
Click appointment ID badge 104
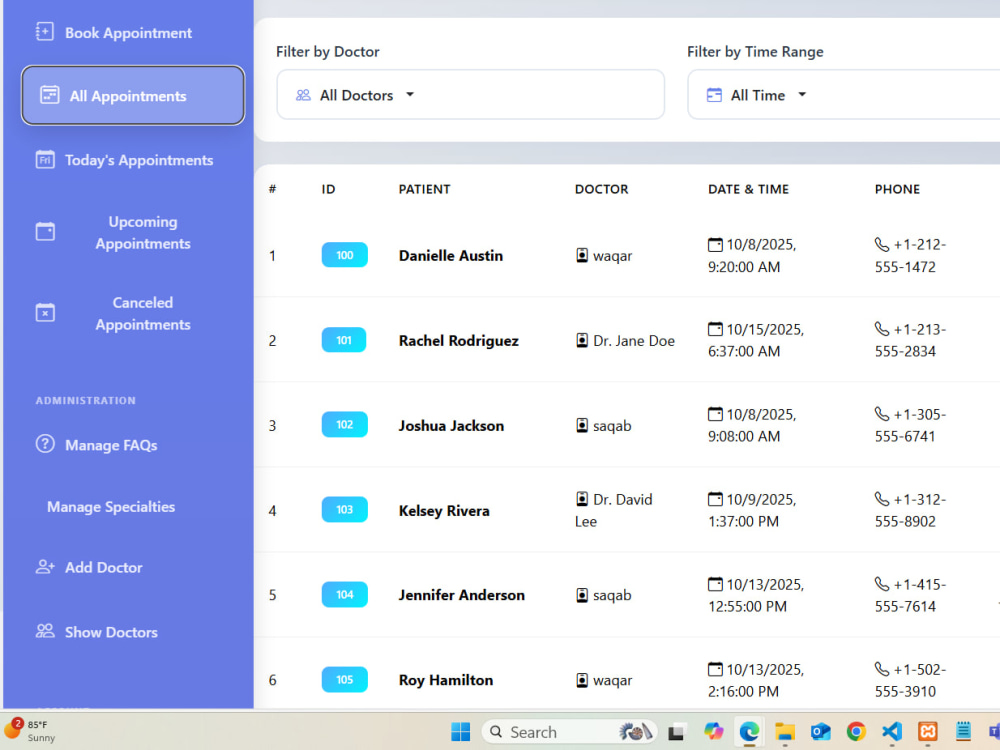344,594
